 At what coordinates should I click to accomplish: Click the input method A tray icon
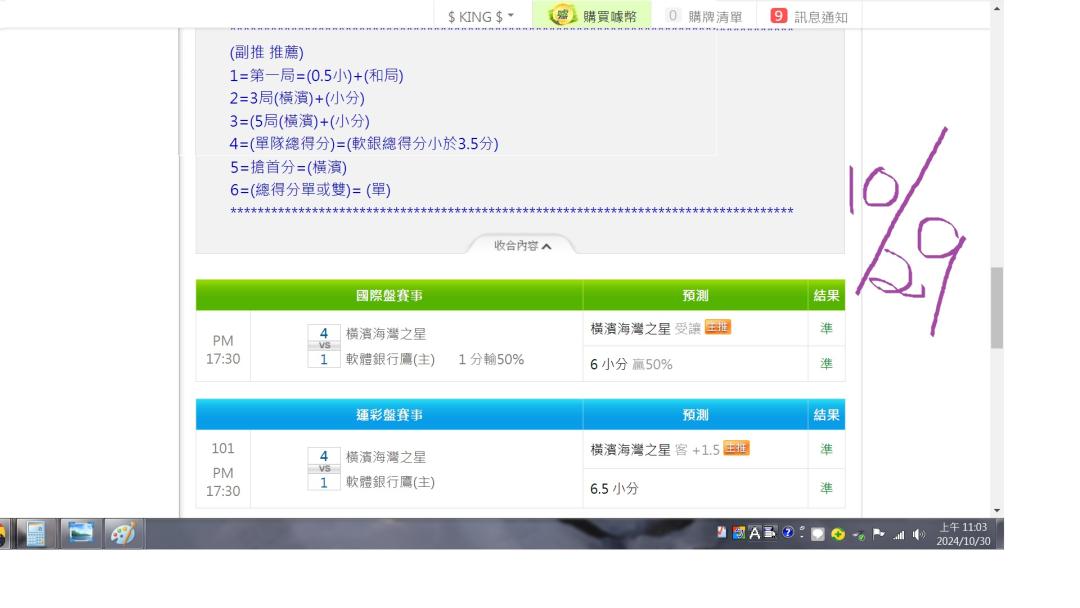755,533
